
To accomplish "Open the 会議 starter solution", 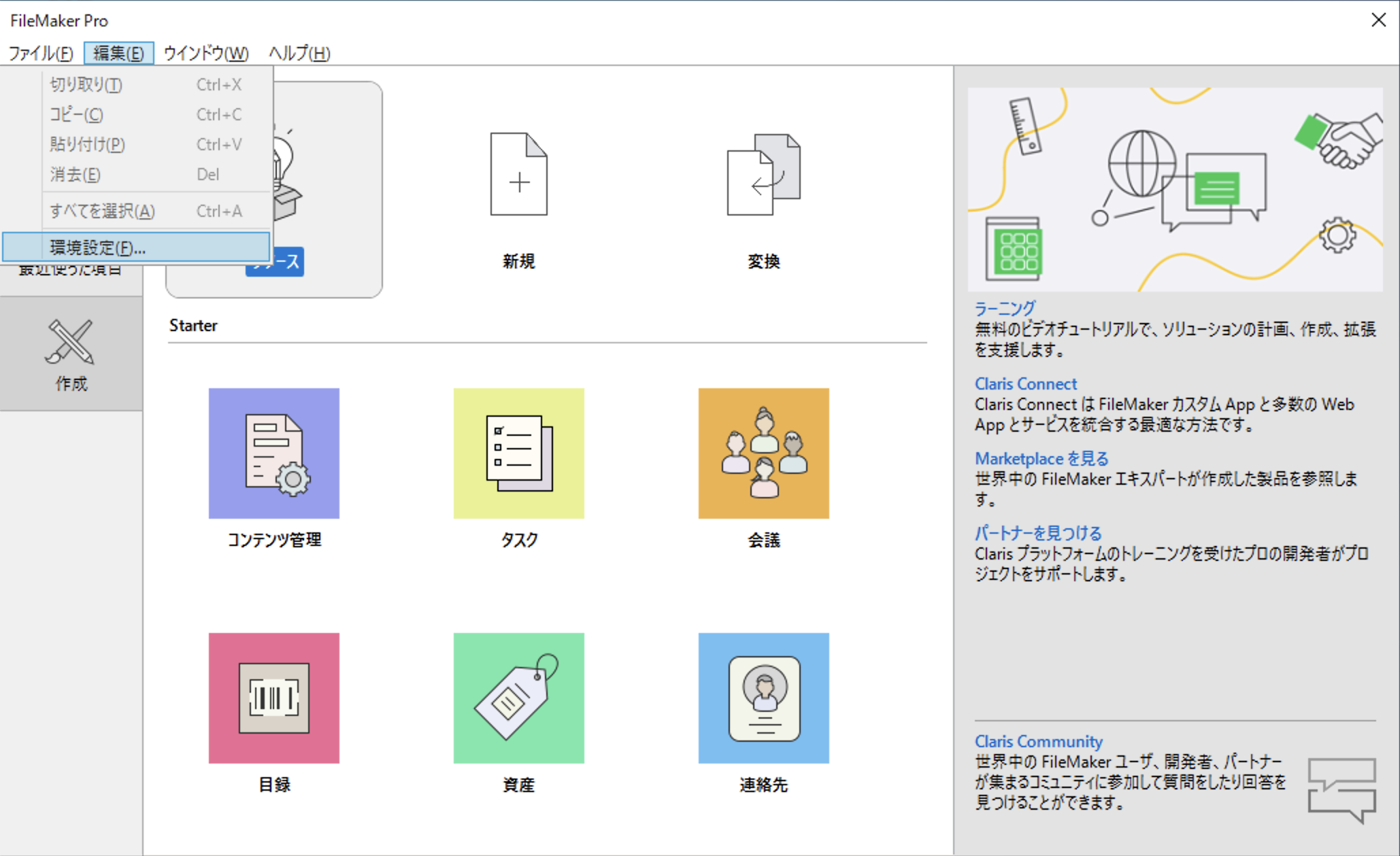I will [x=763, y=452].
